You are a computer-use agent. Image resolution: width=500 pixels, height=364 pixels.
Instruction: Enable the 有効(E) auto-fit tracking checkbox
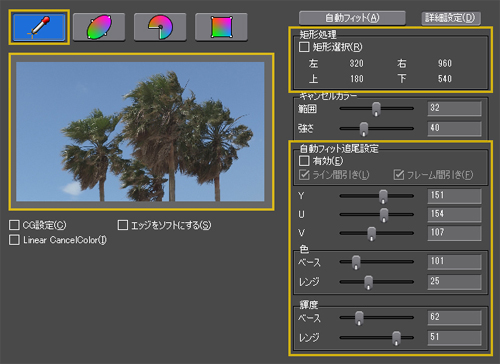[x=304, y=161]
